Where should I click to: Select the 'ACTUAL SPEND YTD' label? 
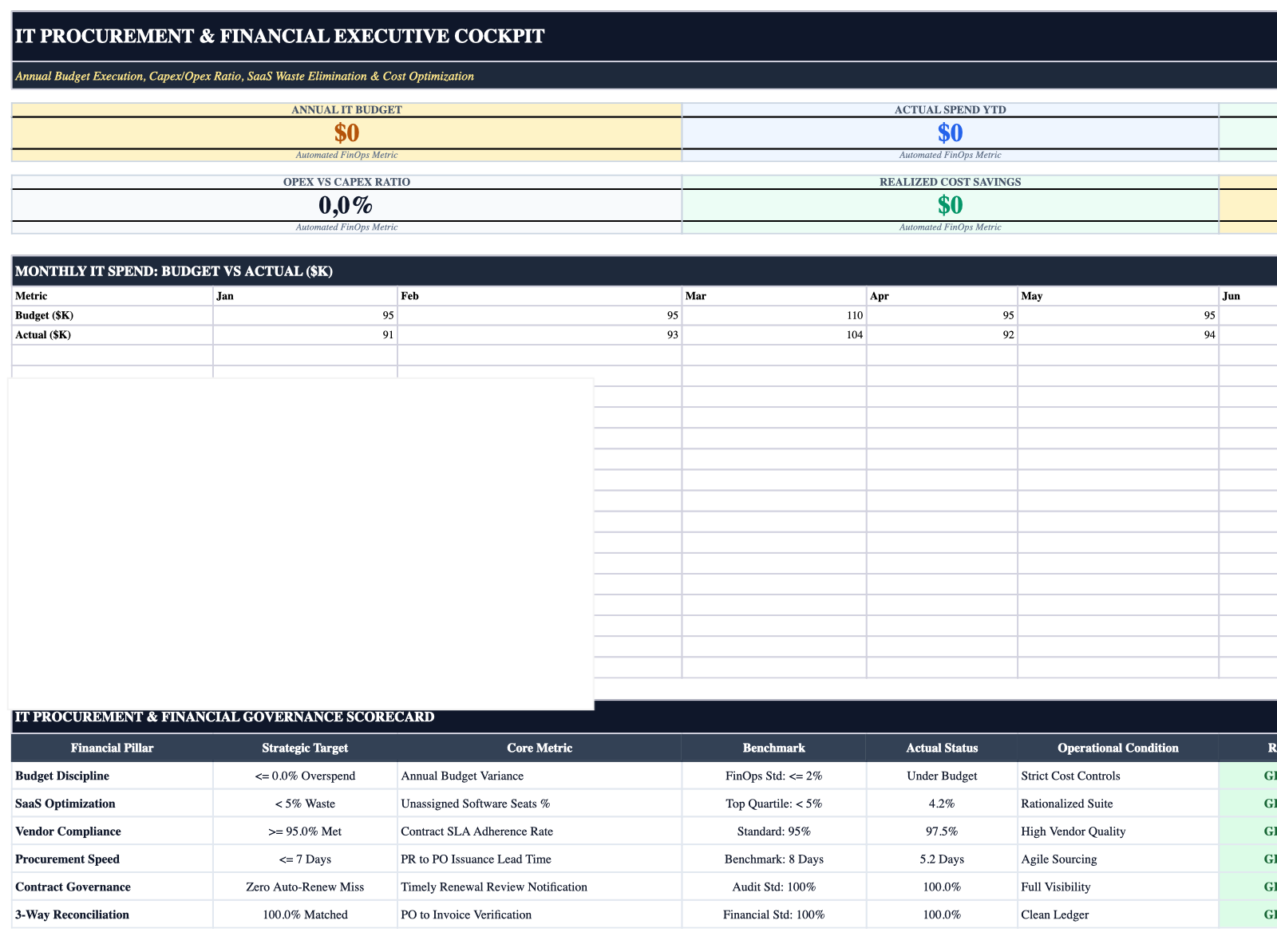[x=950, y=109]
